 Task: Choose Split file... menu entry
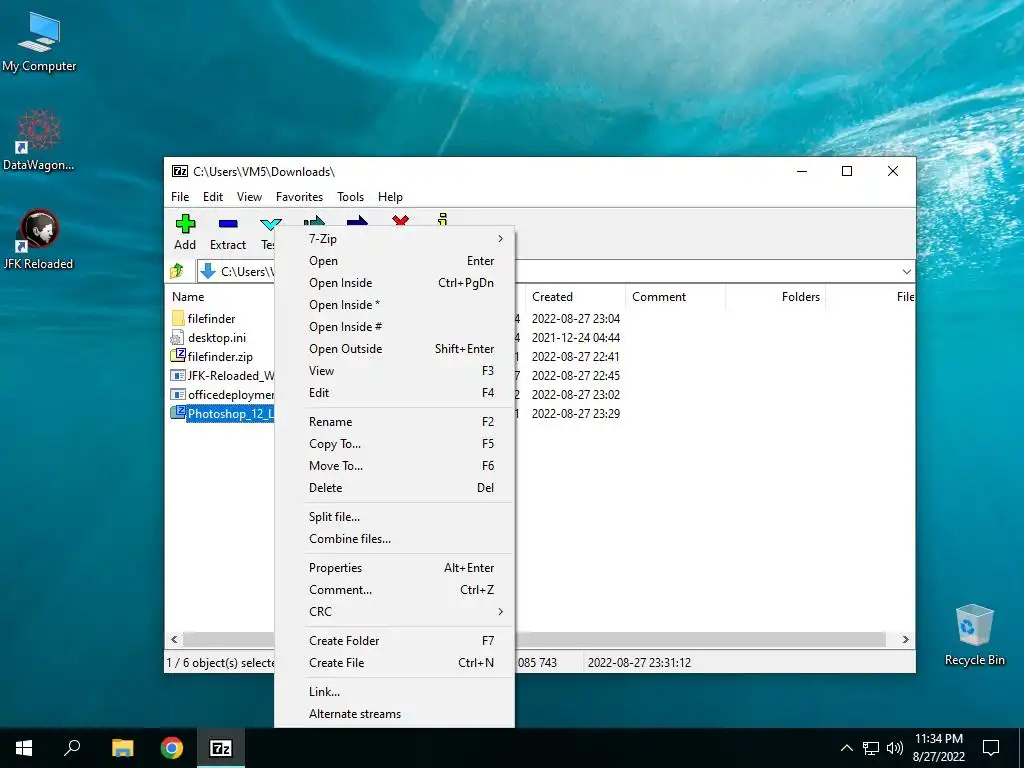394,517
